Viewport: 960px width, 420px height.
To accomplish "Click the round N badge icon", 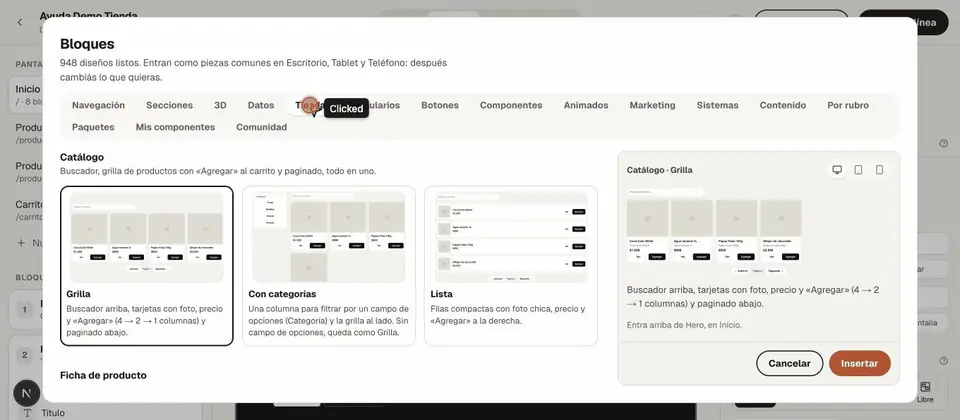I will pos(26,394).
